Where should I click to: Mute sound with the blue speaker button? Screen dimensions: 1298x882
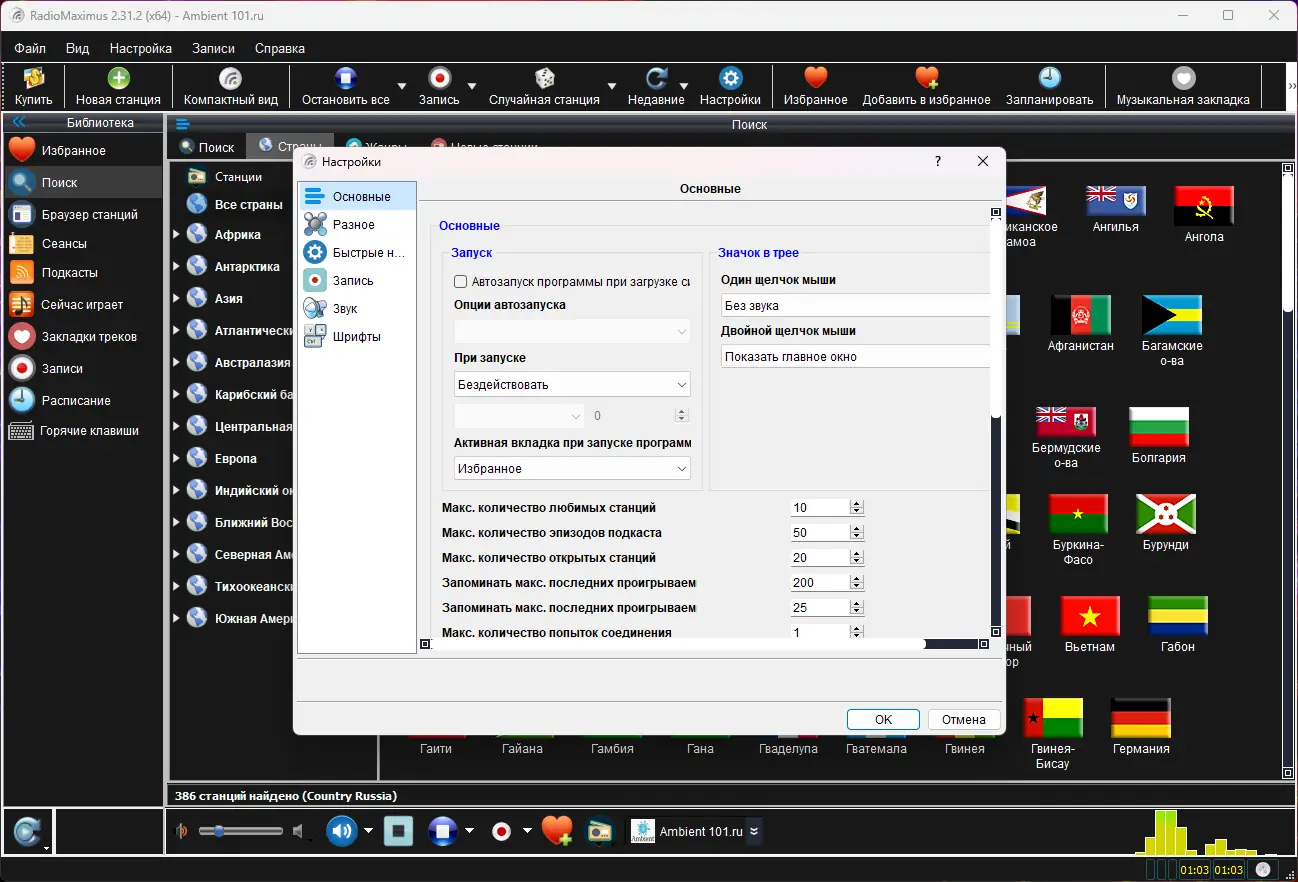click(342, 831)
